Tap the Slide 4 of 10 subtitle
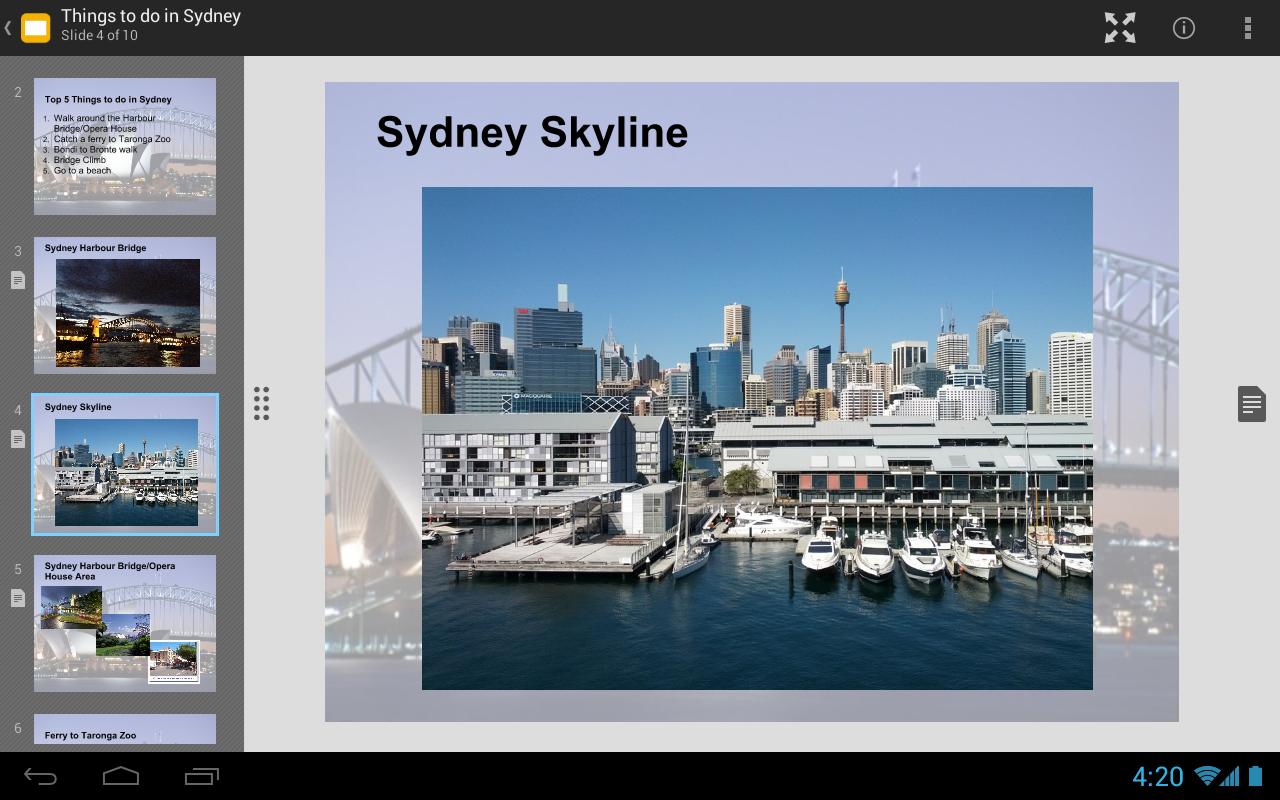 coord(99,36)
